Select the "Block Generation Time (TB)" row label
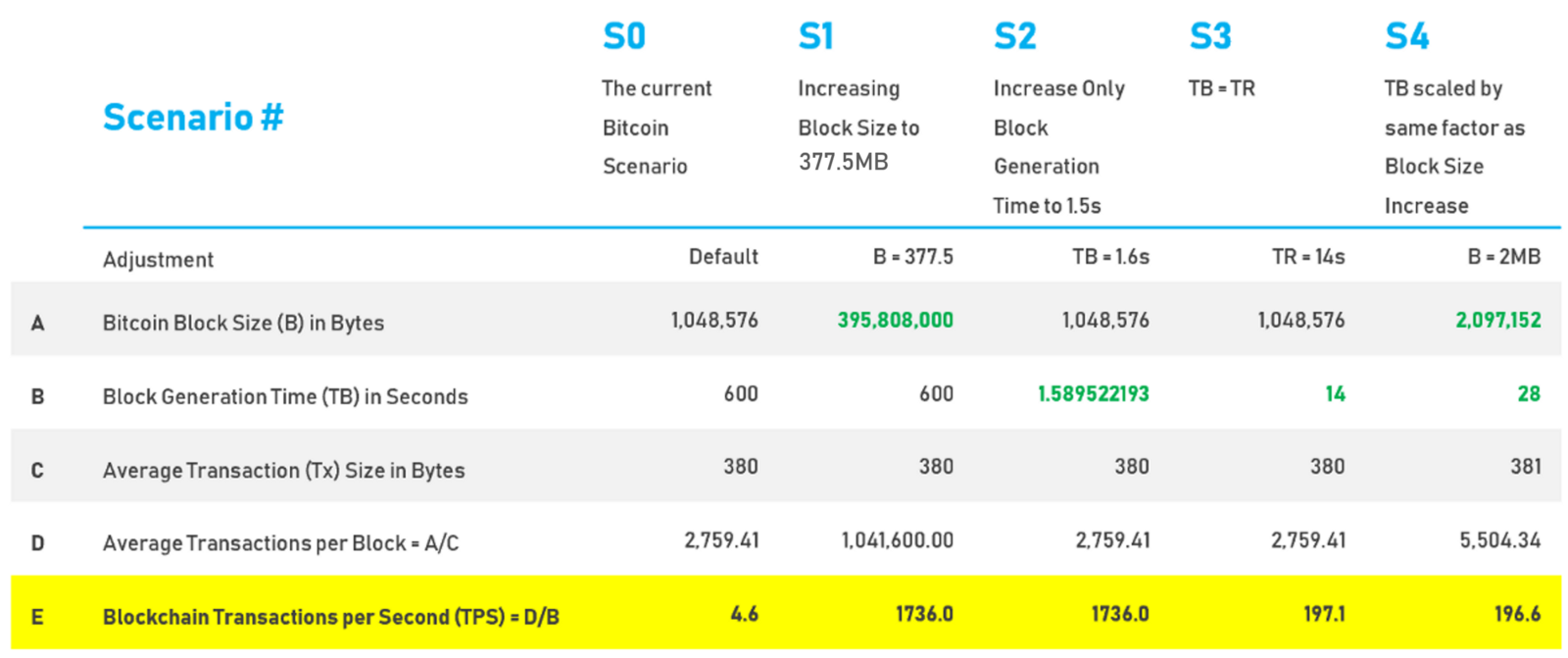This screenshot has height=658, width=1568. tap(285, 396)
